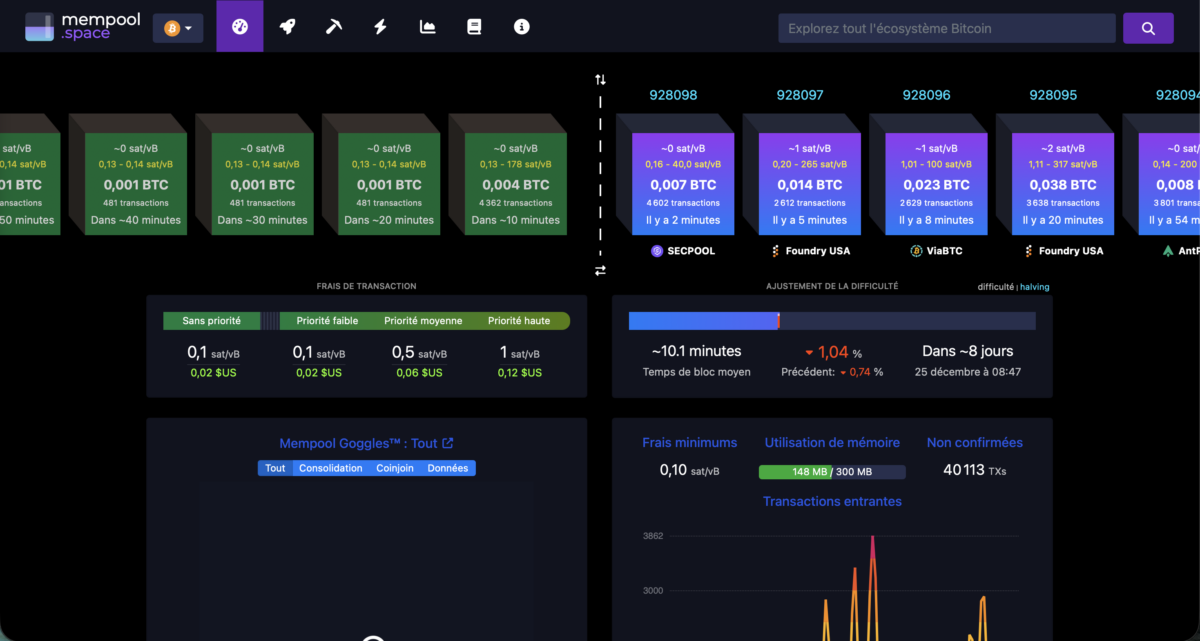The width and height of the screenshot is (1200, 641).
Task: Switch to the halving view link
Action: (x=1035, y=287)
